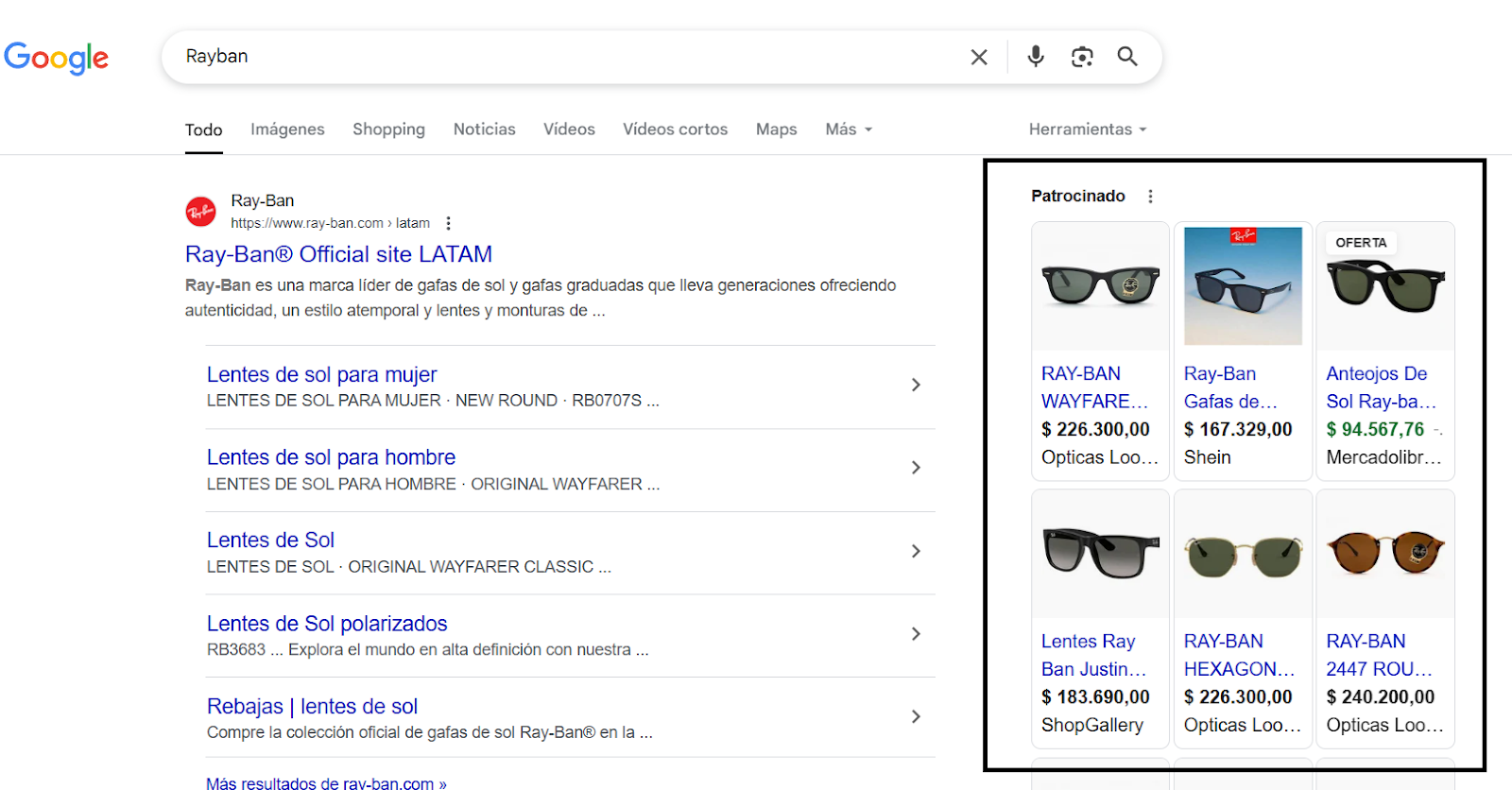1512x790 pixels.
Task: Expand chevron for Rebajas lentes de sol
Action: coord(916,716)
